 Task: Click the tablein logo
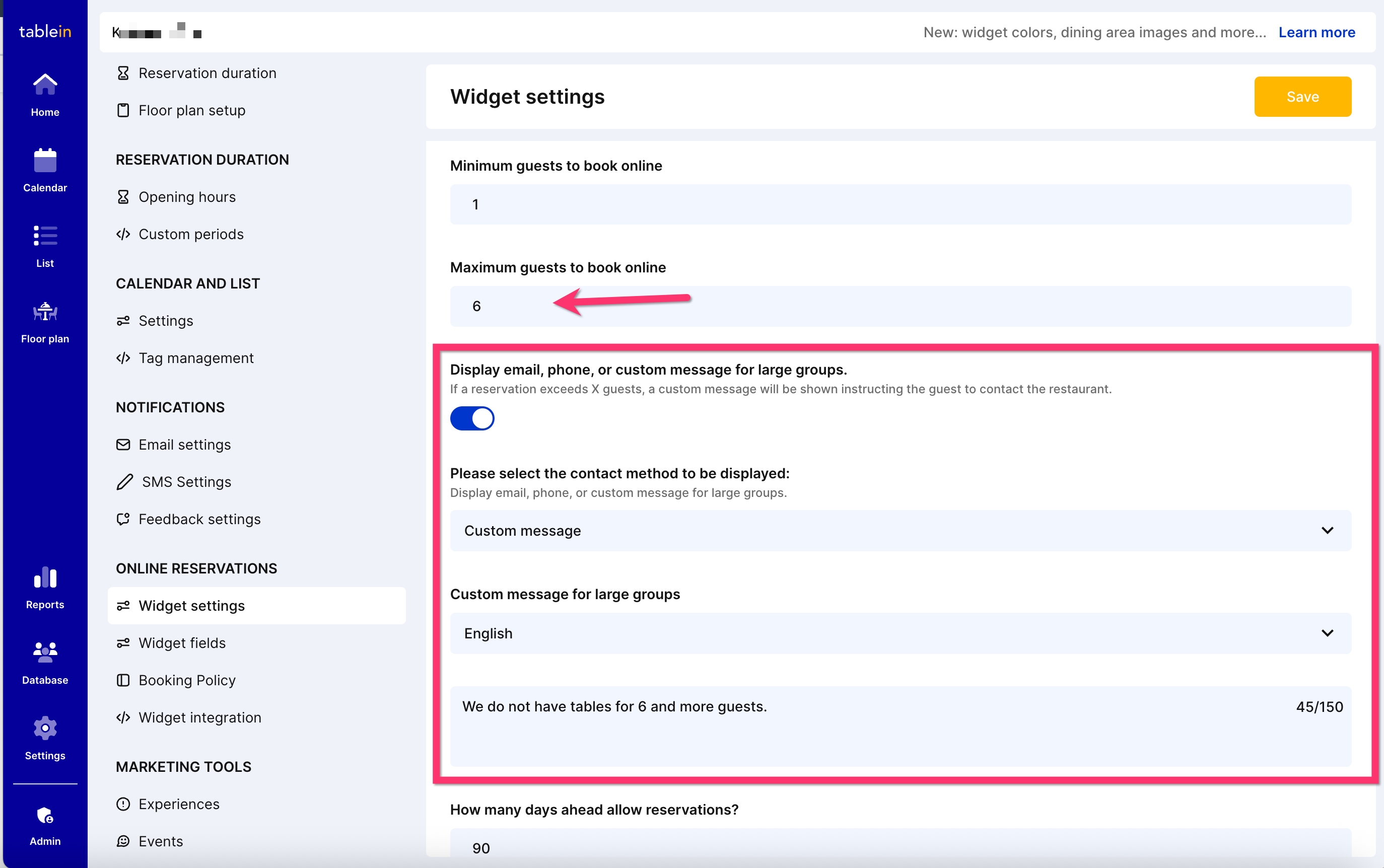[x=45, y=32]
